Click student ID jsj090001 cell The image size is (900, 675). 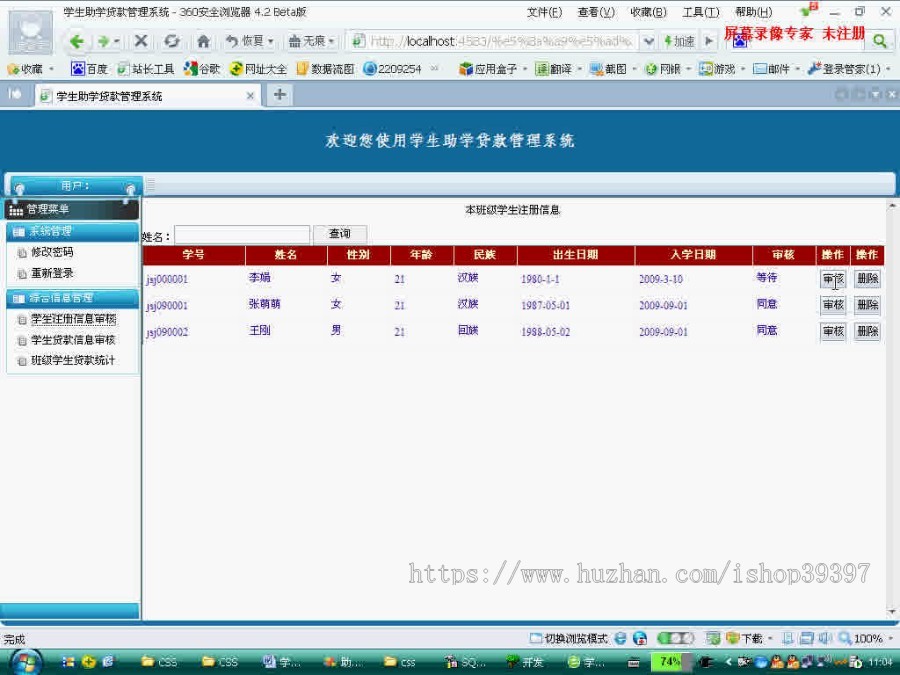click(x=167, y=305)
